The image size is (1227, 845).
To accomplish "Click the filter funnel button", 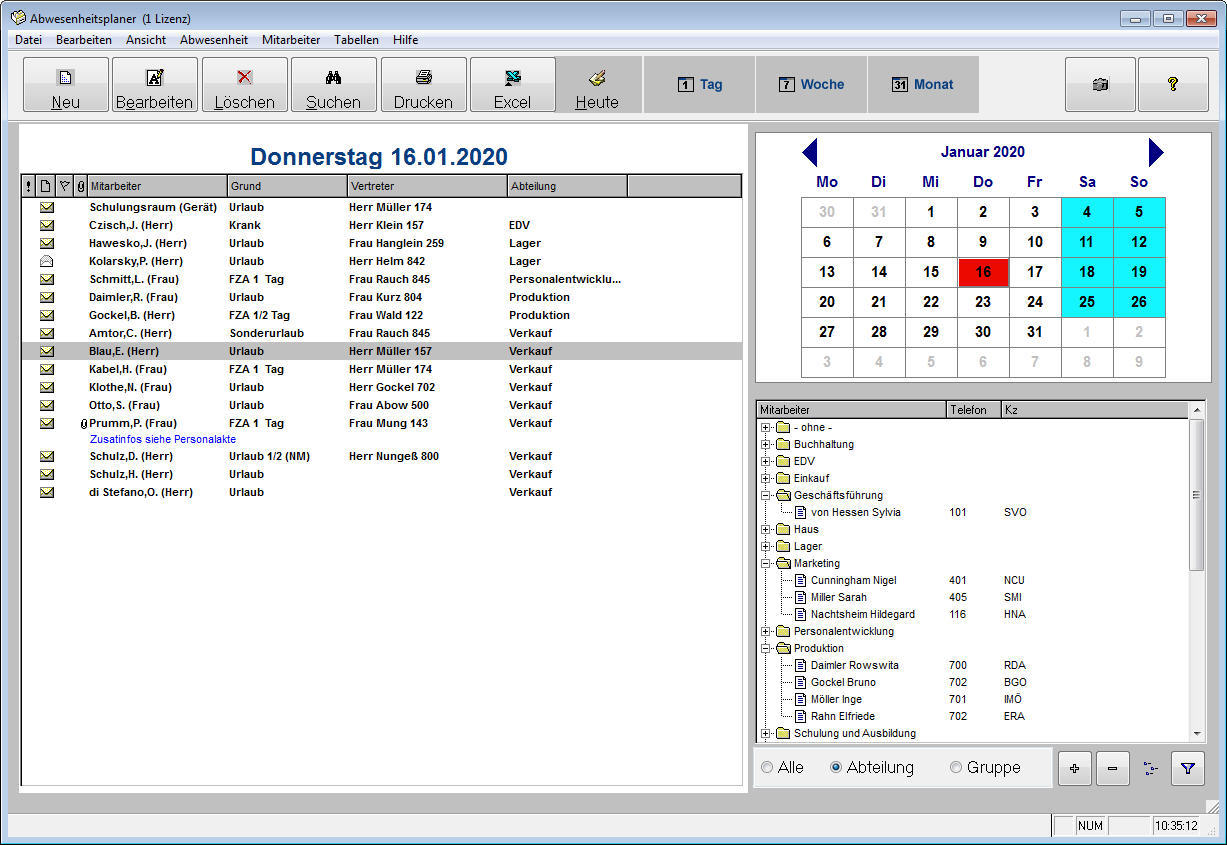I will tap(1187, 769).
